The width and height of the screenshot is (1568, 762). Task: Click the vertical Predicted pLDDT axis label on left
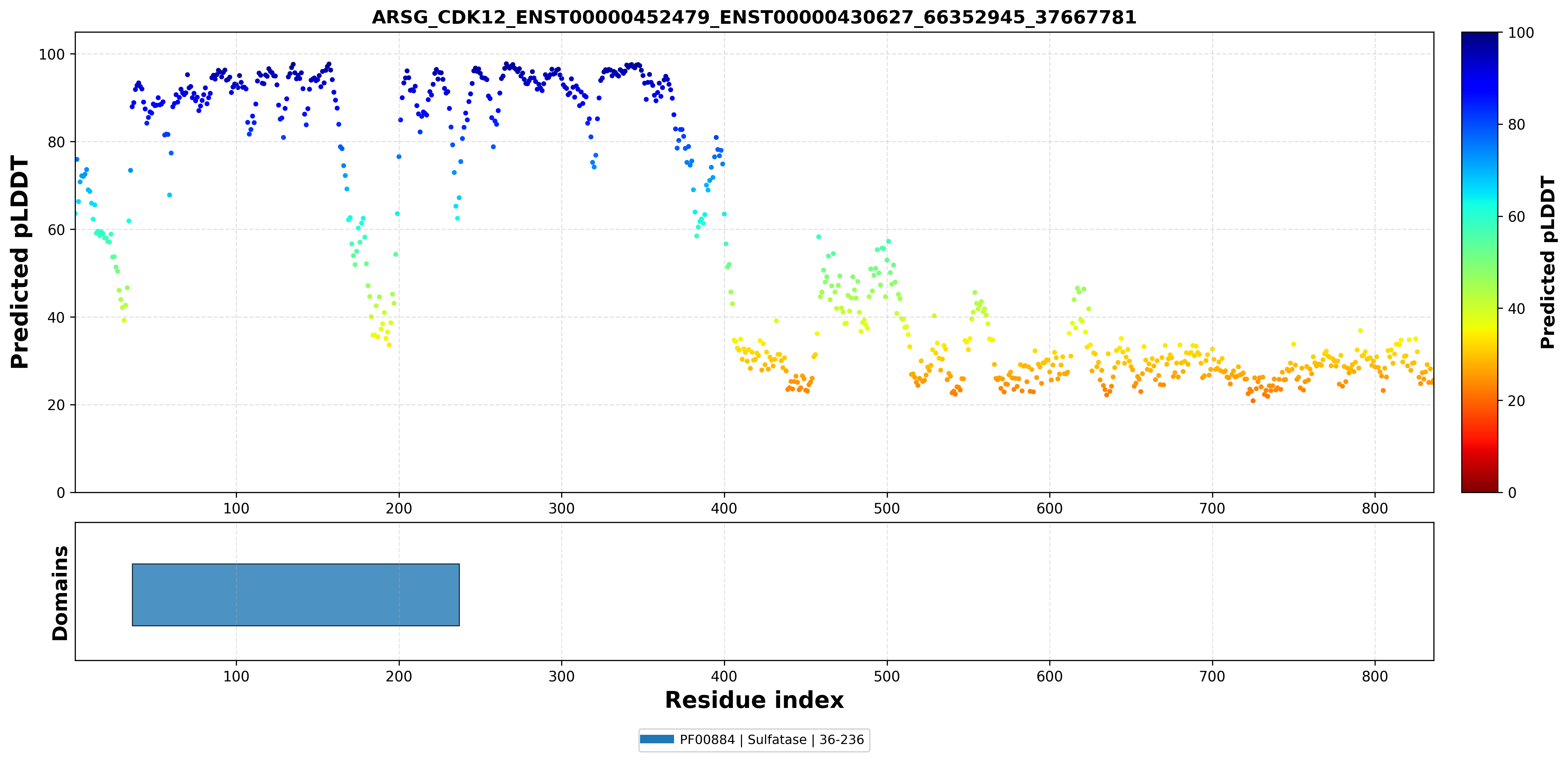(x=19, y=262)
